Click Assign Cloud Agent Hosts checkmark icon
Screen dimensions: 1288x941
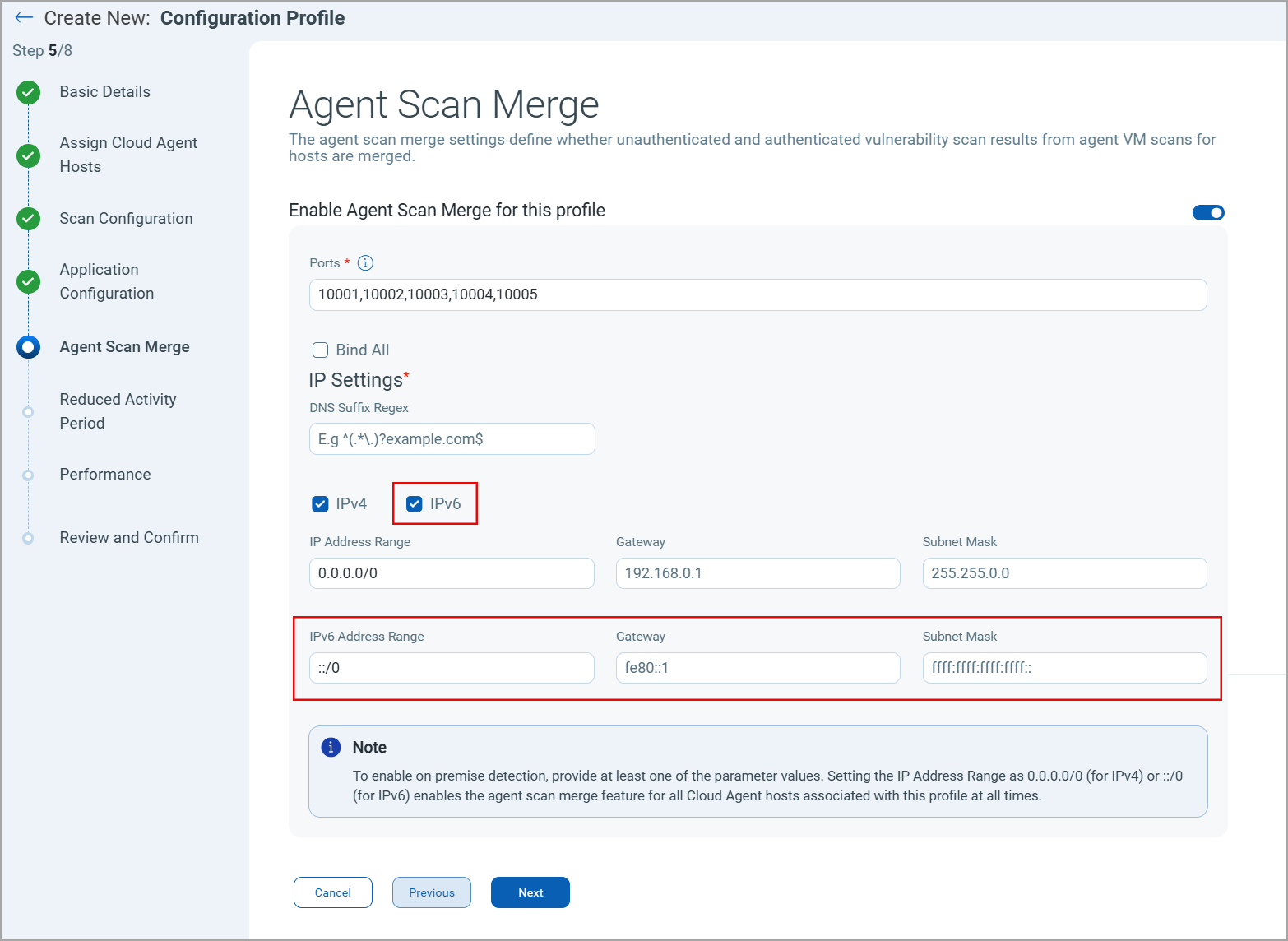[29, 155]
